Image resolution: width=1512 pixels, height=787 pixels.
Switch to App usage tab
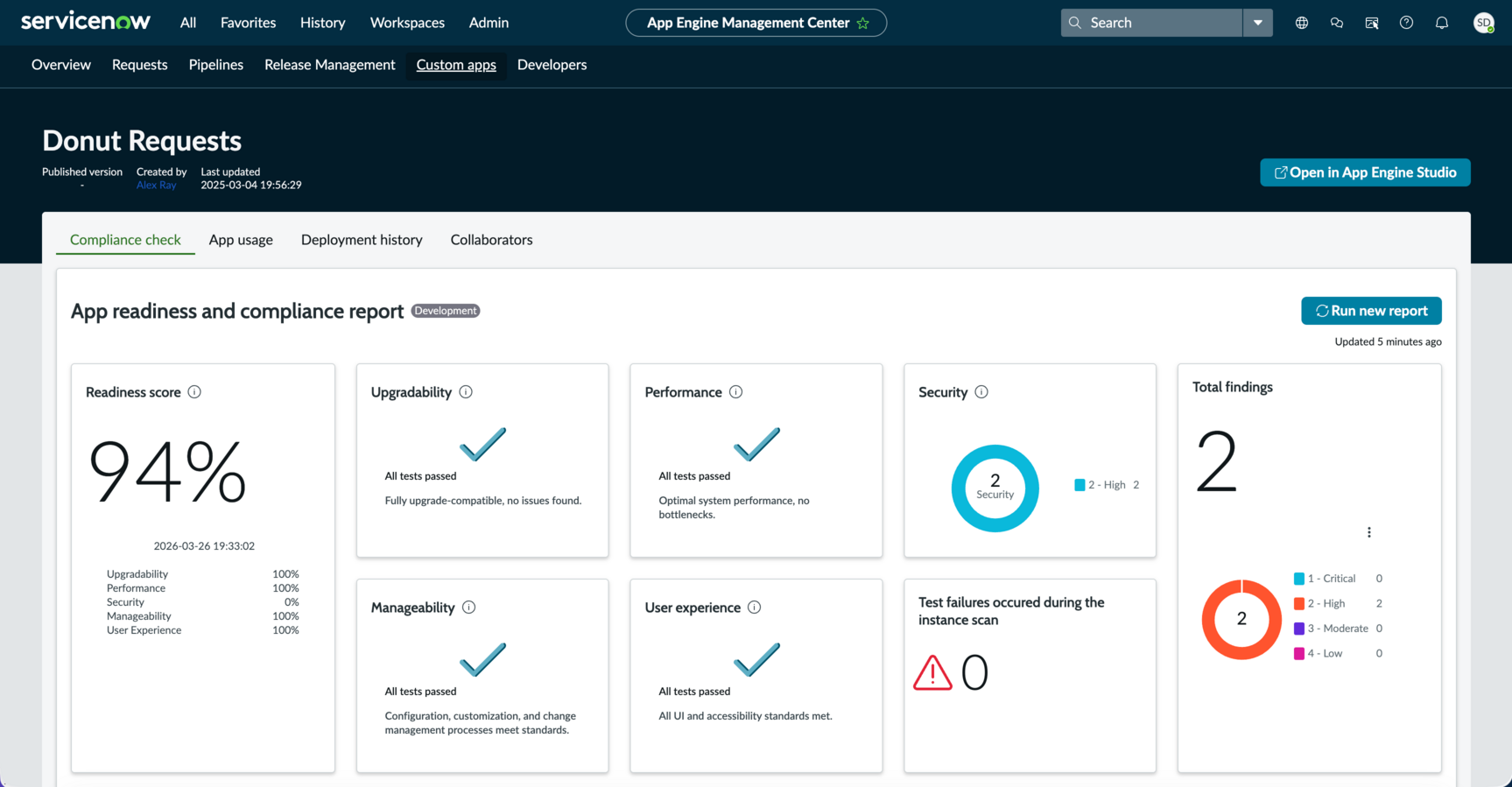[241, 240]
